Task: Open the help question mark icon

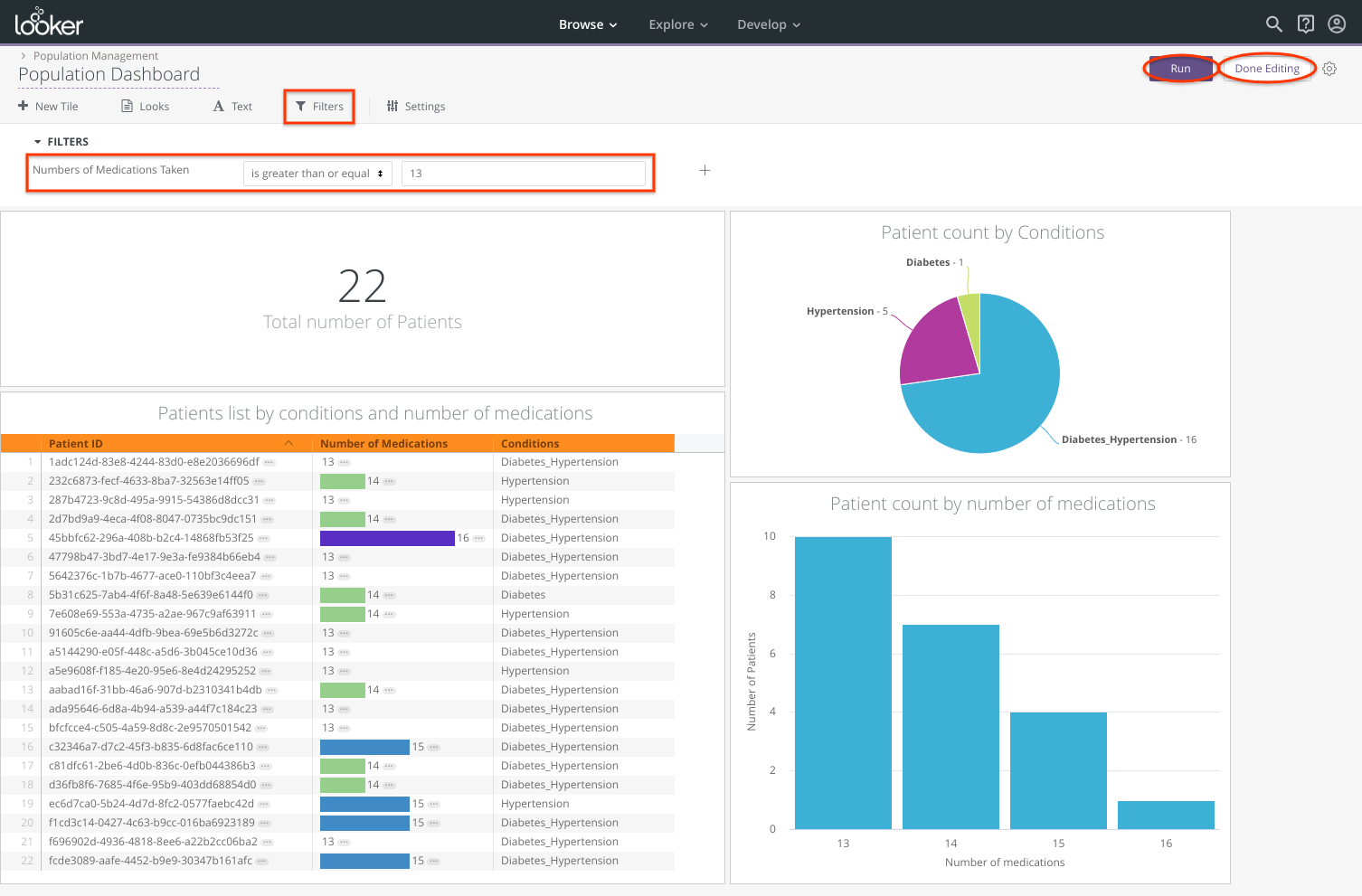Action: 1305,24
